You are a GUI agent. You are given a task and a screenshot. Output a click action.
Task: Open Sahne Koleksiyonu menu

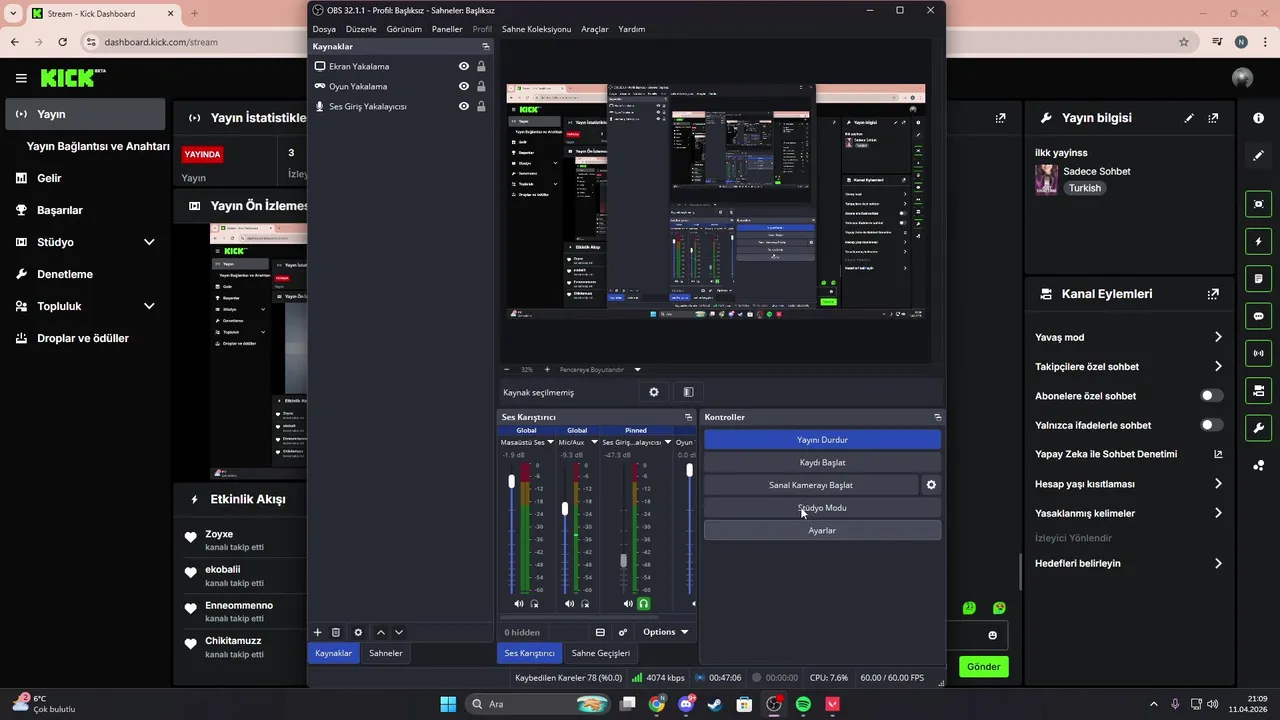coord(536,29)
